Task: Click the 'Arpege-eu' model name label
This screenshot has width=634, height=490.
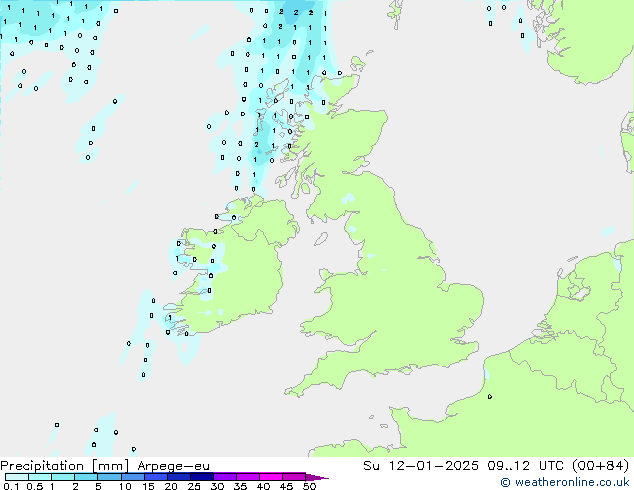Action: tap(173, 466)
